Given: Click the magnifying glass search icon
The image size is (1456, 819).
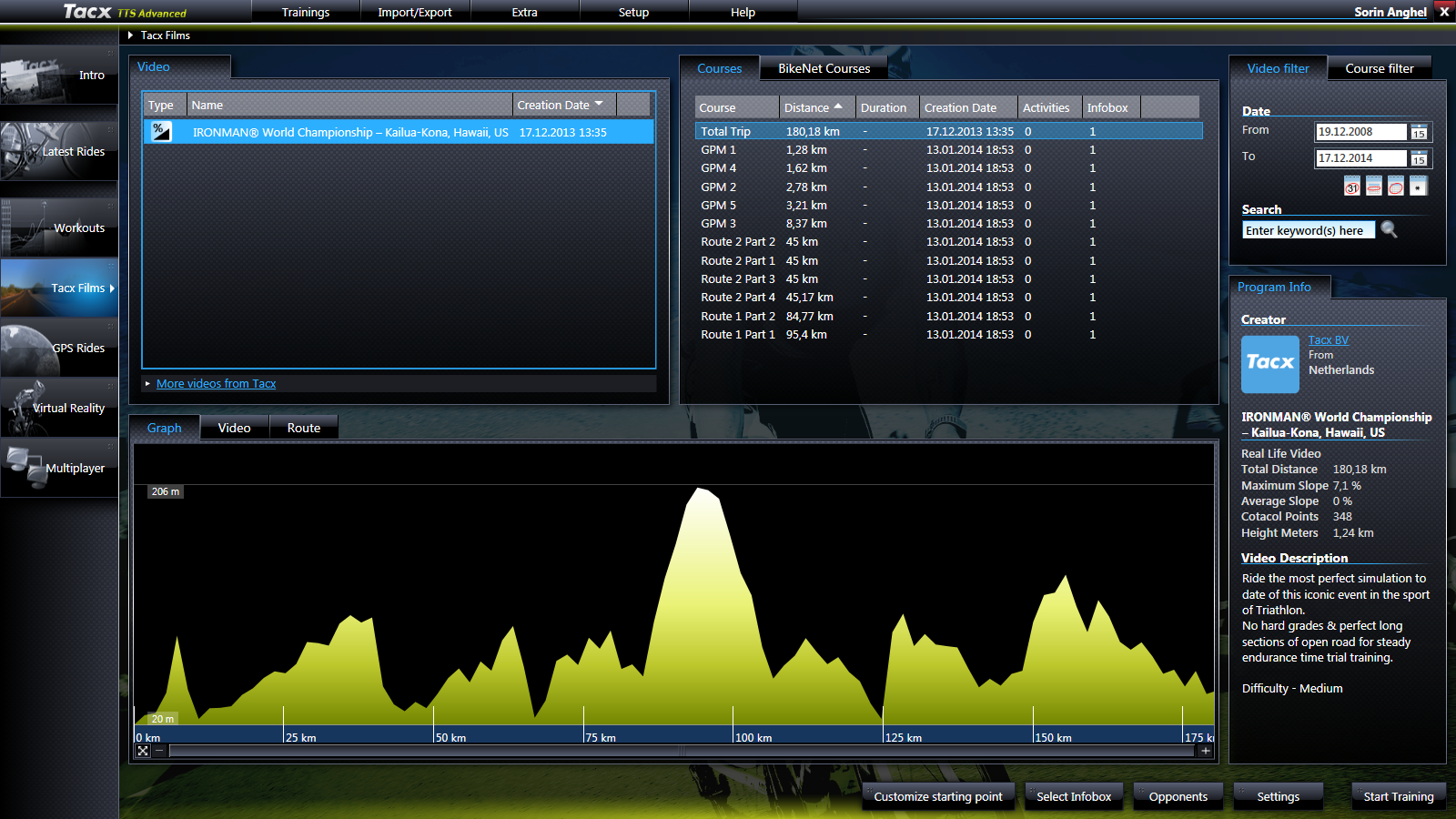Looking at the screenshot, I should 1389,229.
